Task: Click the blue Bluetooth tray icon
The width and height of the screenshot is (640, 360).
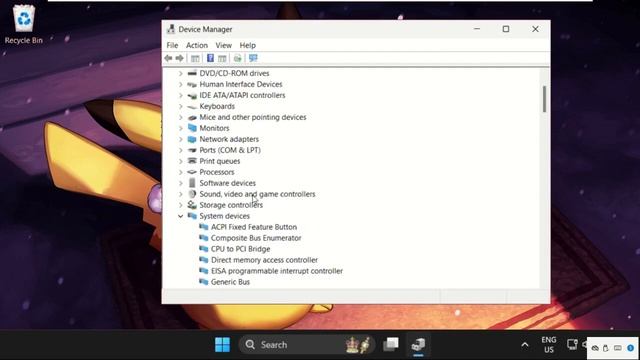Action: [x=631, y=348]
